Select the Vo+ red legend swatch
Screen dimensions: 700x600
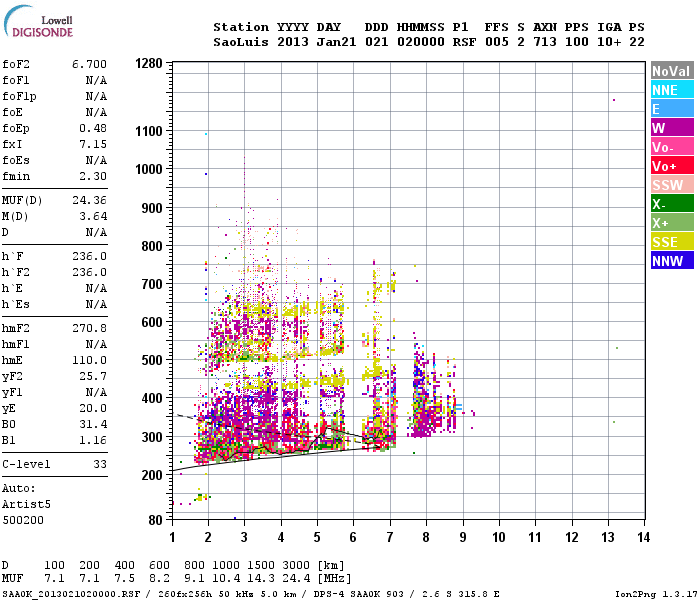672,166
